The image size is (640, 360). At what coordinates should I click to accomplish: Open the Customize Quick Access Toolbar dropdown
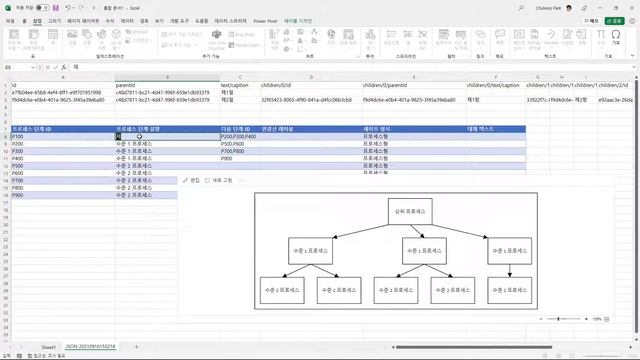94,8
